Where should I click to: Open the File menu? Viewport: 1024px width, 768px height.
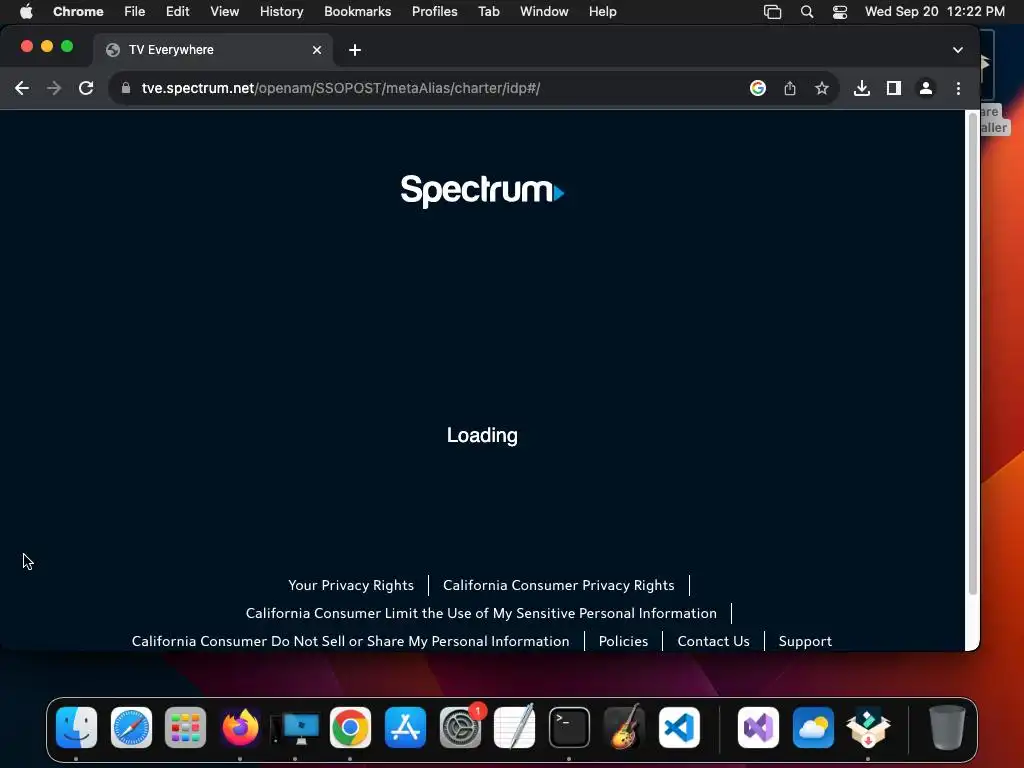[x=135, y=11]
